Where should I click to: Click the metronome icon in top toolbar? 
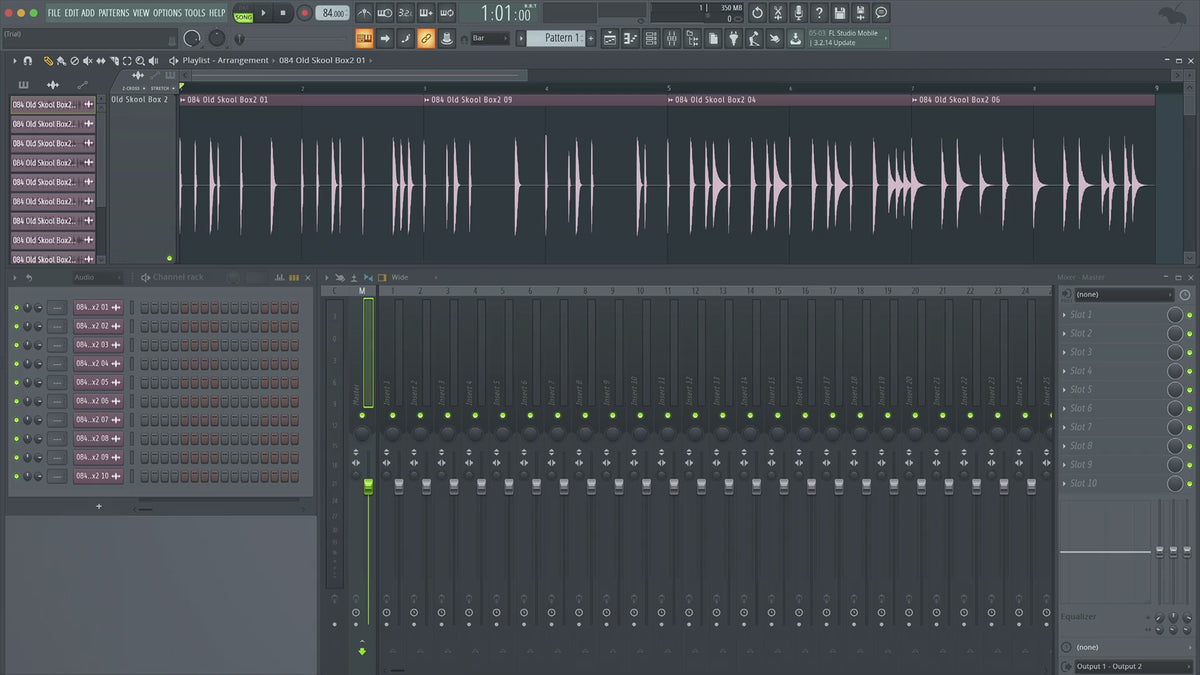click(364, 13)
